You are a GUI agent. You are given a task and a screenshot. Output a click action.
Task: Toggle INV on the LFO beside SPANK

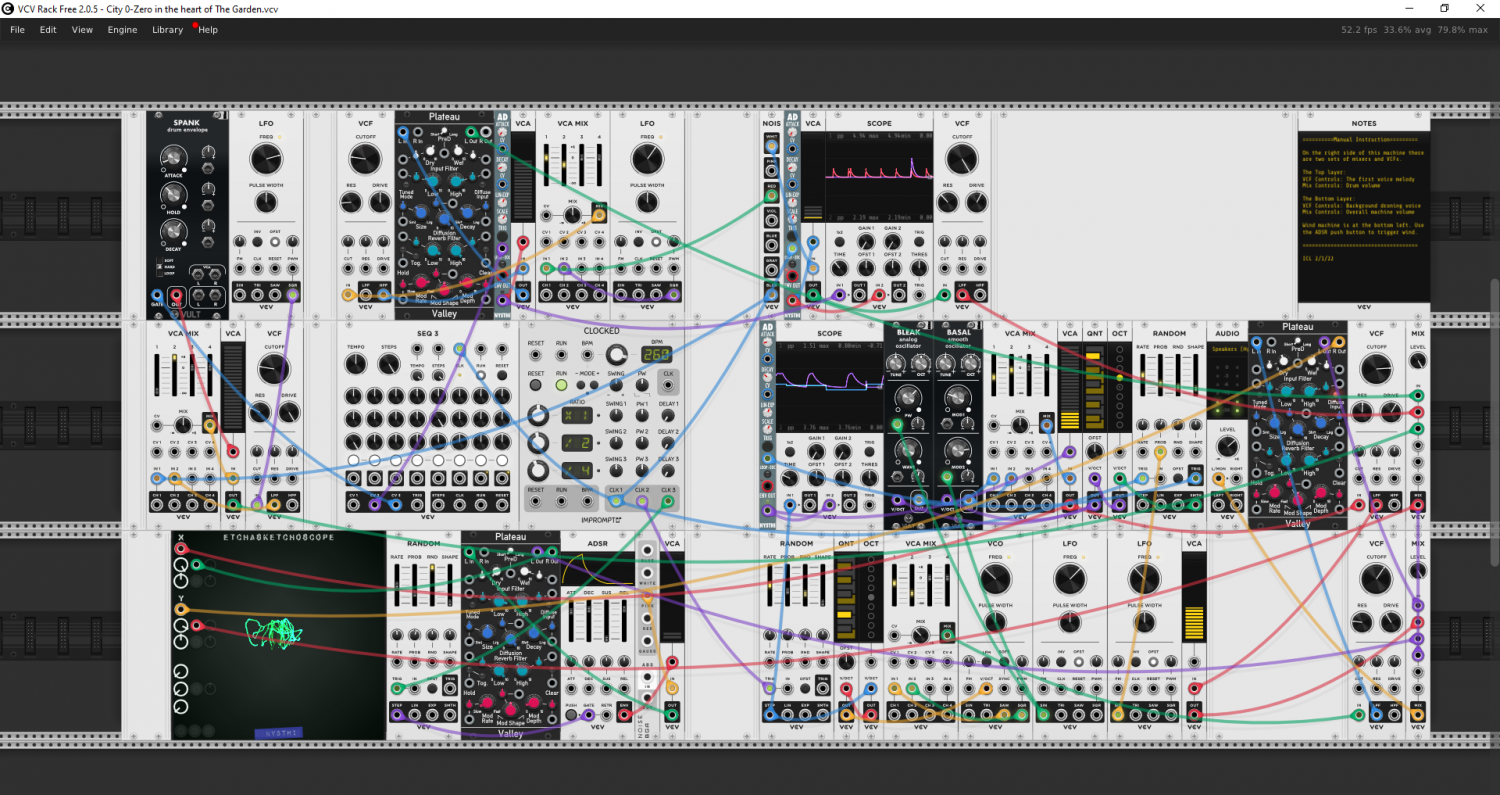coord(257,243)
